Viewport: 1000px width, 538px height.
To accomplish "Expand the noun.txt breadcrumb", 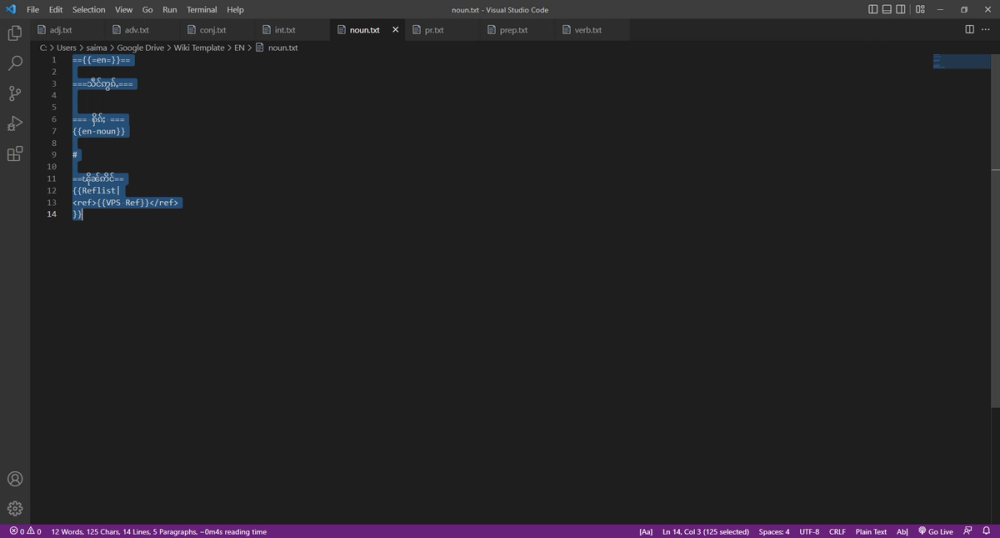I will (277, 47).
